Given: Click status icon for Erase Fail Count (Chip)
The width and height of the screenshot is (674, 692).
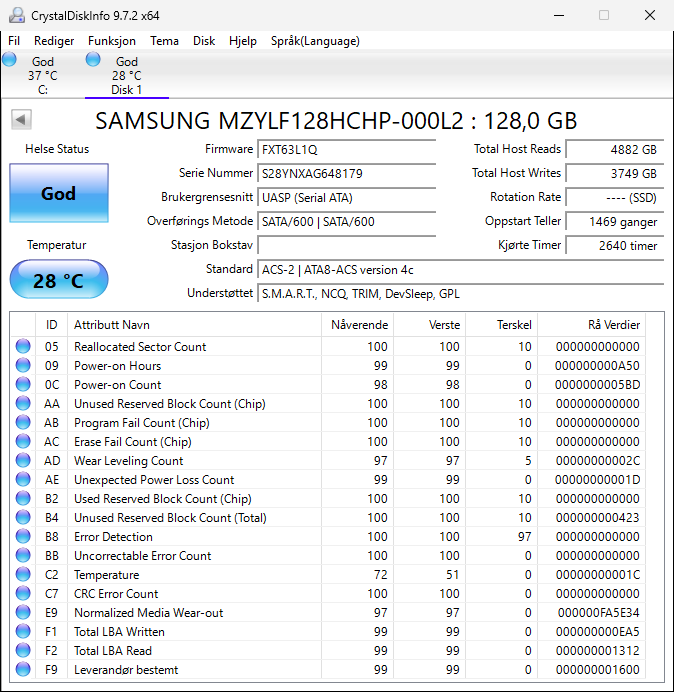Looking at the screenshot, I should click(x=23, y=441).
